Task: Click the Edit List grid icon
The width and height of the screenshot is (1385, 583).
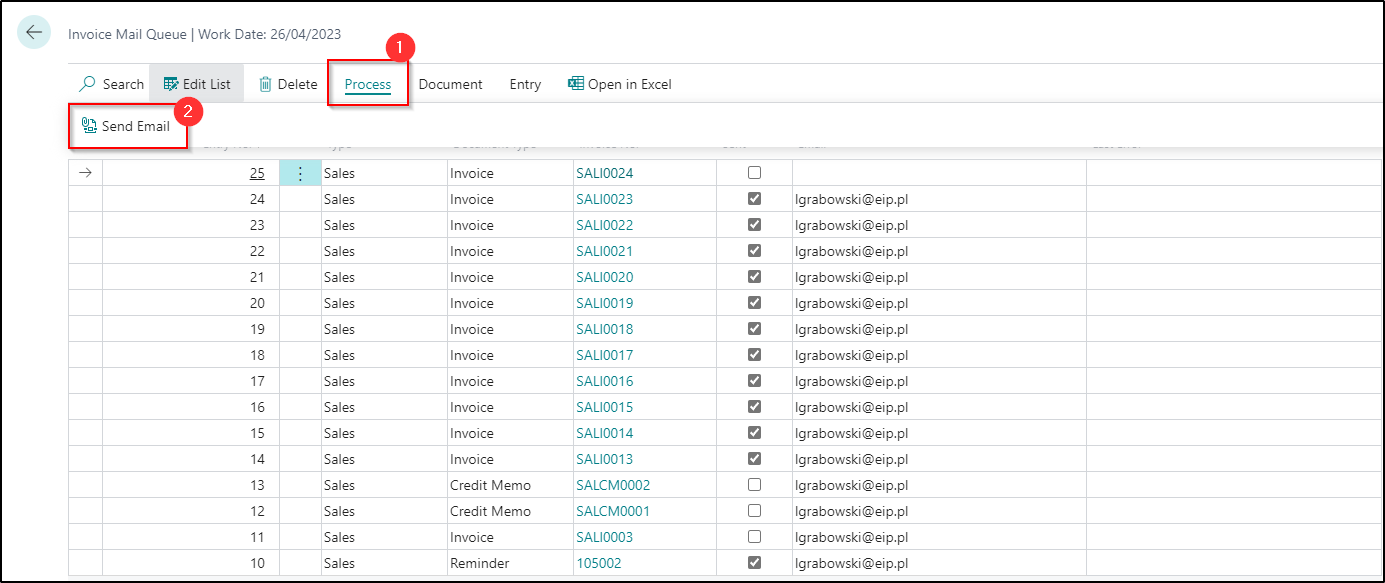Action: (171, 84)
